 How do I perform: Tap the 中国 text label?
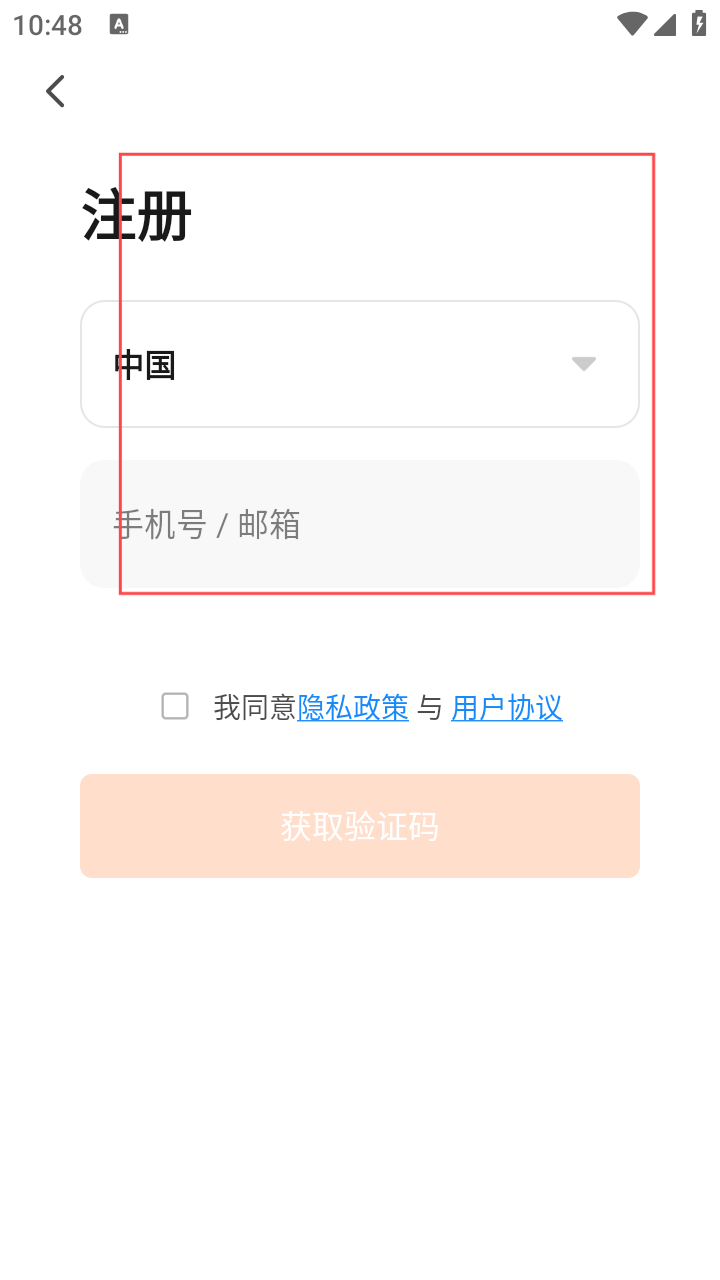[145, 365]
